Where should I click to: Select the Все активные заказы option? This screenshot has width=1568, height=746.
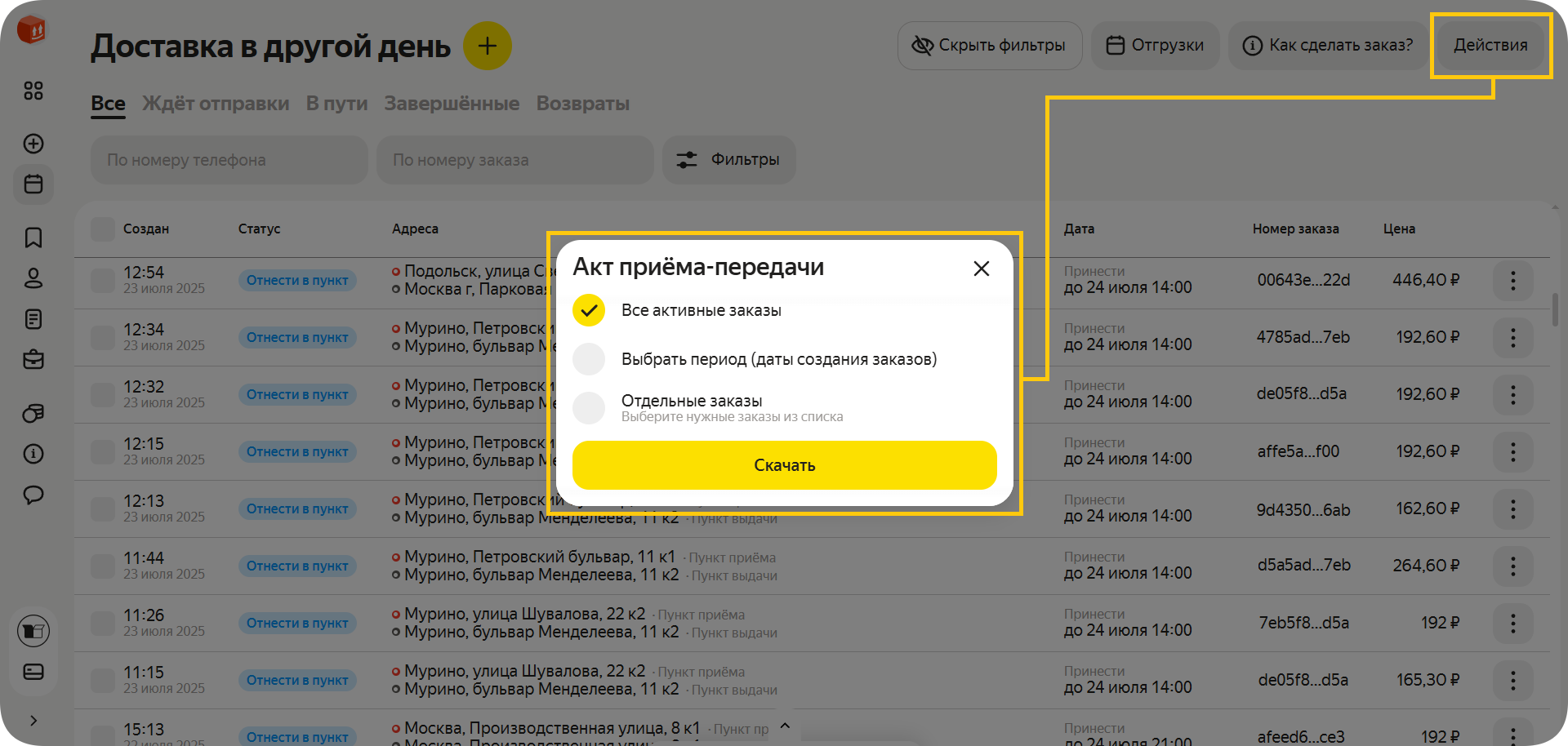point(589,310)
